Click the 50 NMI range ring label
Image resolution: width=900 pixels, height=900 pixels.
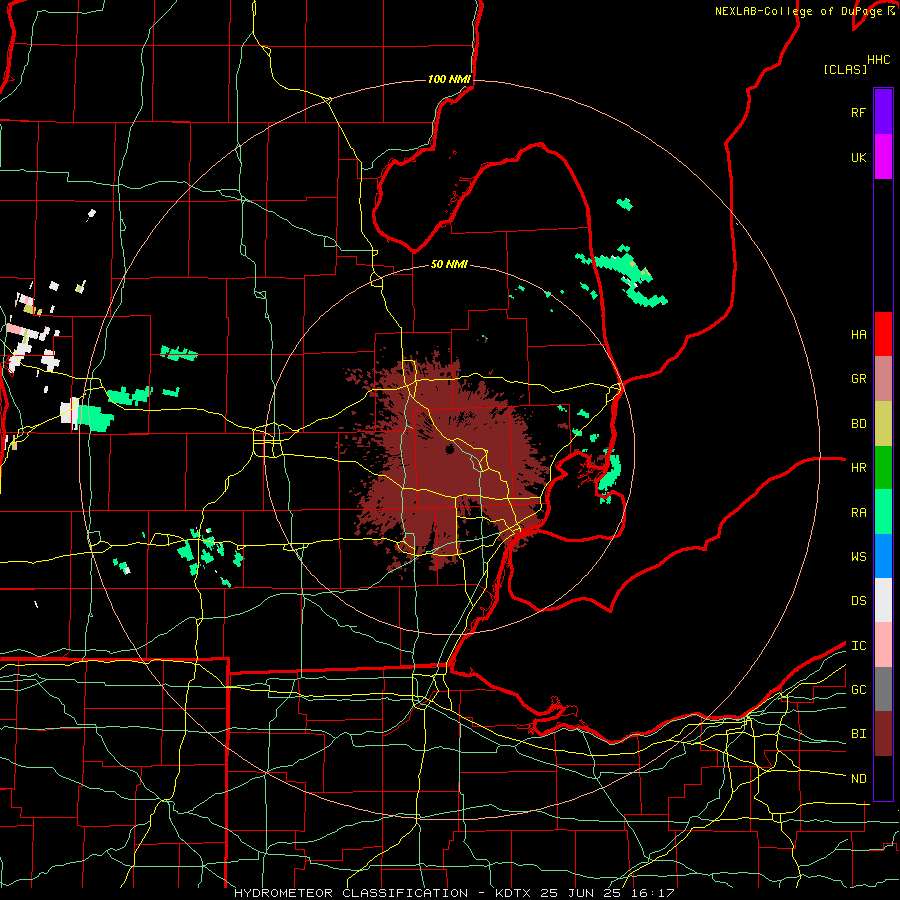tap(449, 264)
